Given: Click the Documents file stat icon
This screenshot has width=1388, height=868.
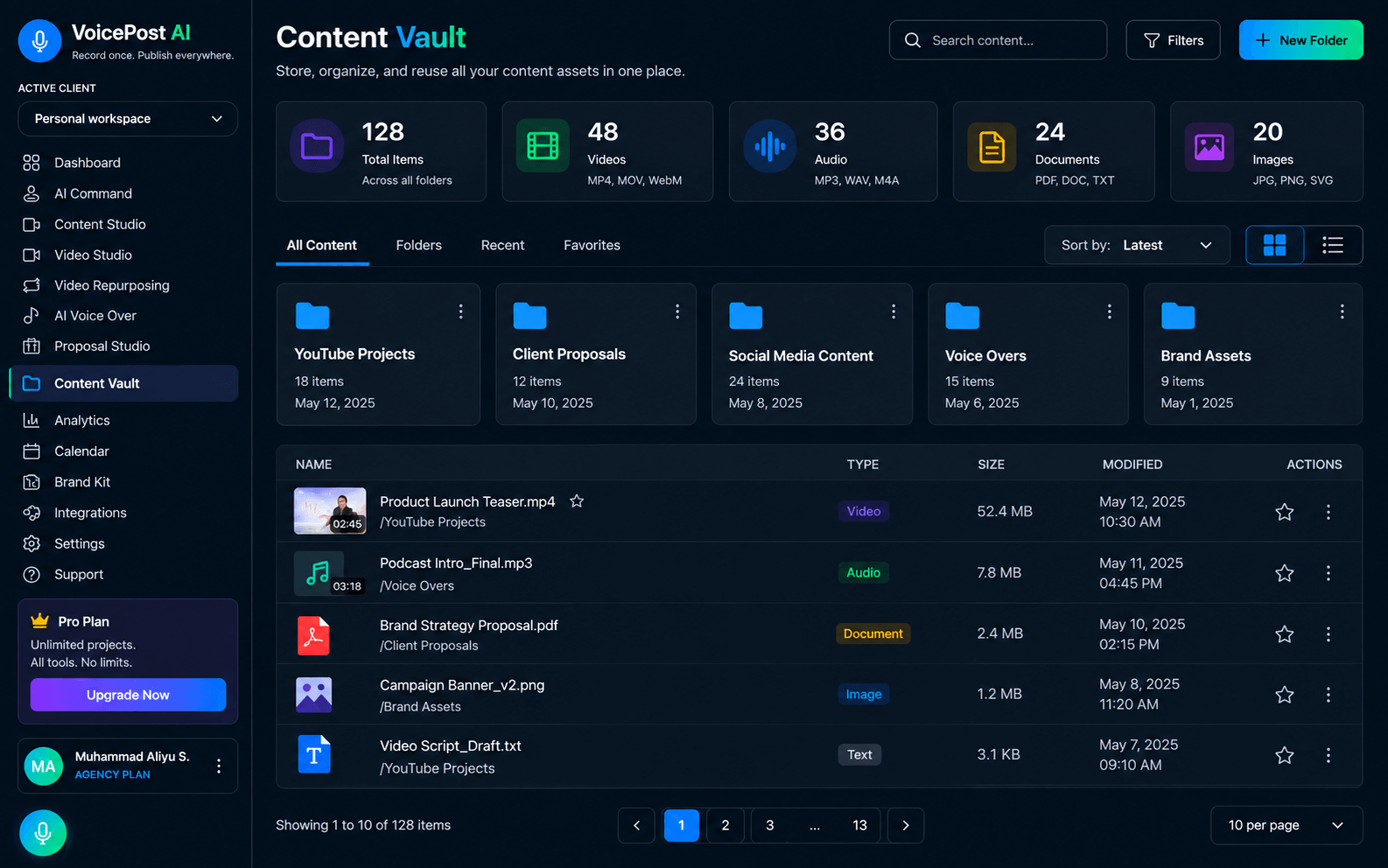Looking at the screenshot, I should pos(992,147).
